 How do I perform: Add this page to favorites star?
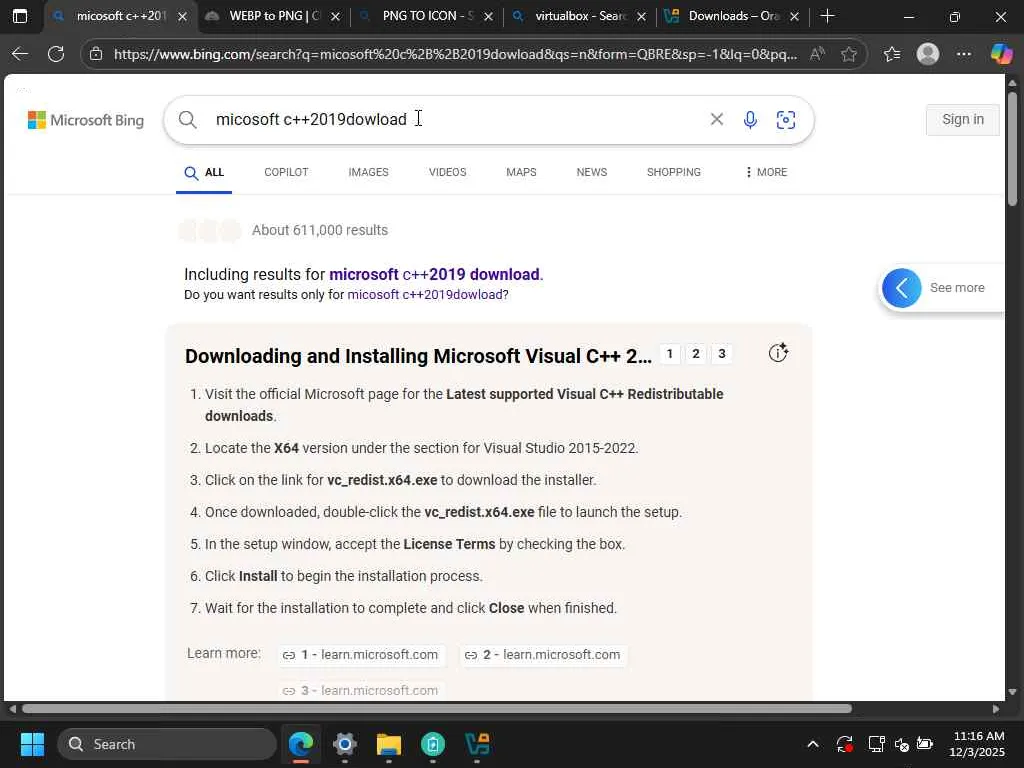point(849,54)
